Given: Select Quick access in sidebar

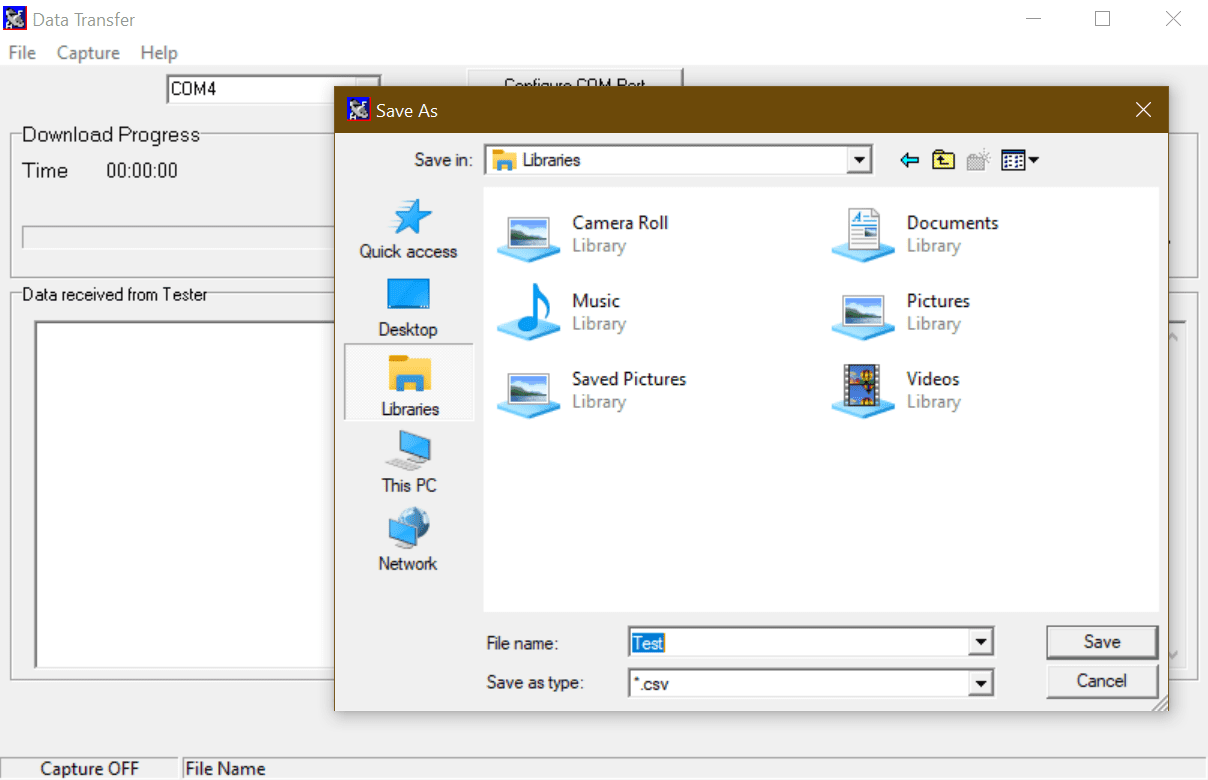Looking at the screenshot, I should pyautogui.click(x=408, y=229).
